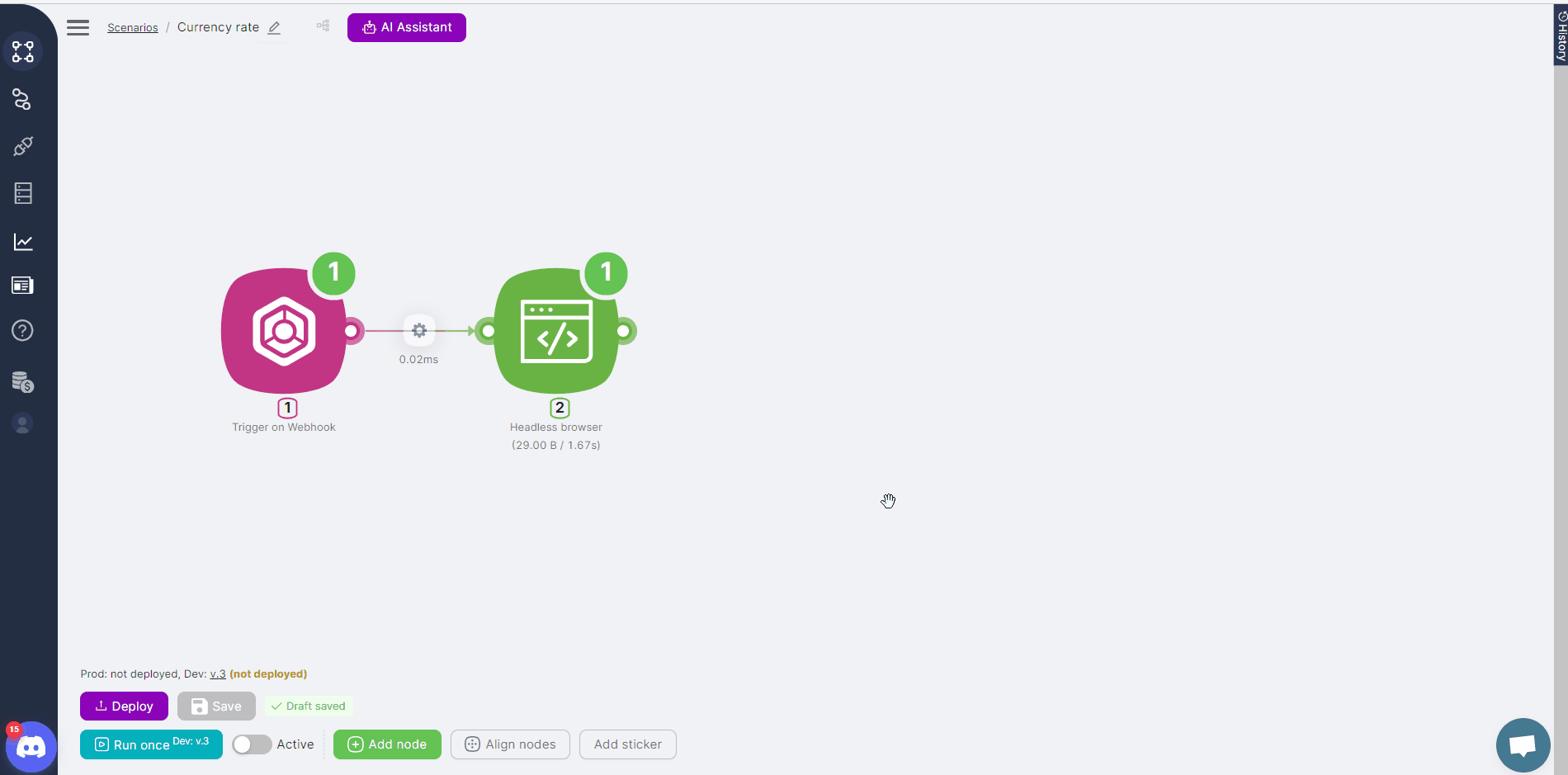Open the v.3 dev version link
Viewport: 1568px width, 775px height.
tap(218, 674)
